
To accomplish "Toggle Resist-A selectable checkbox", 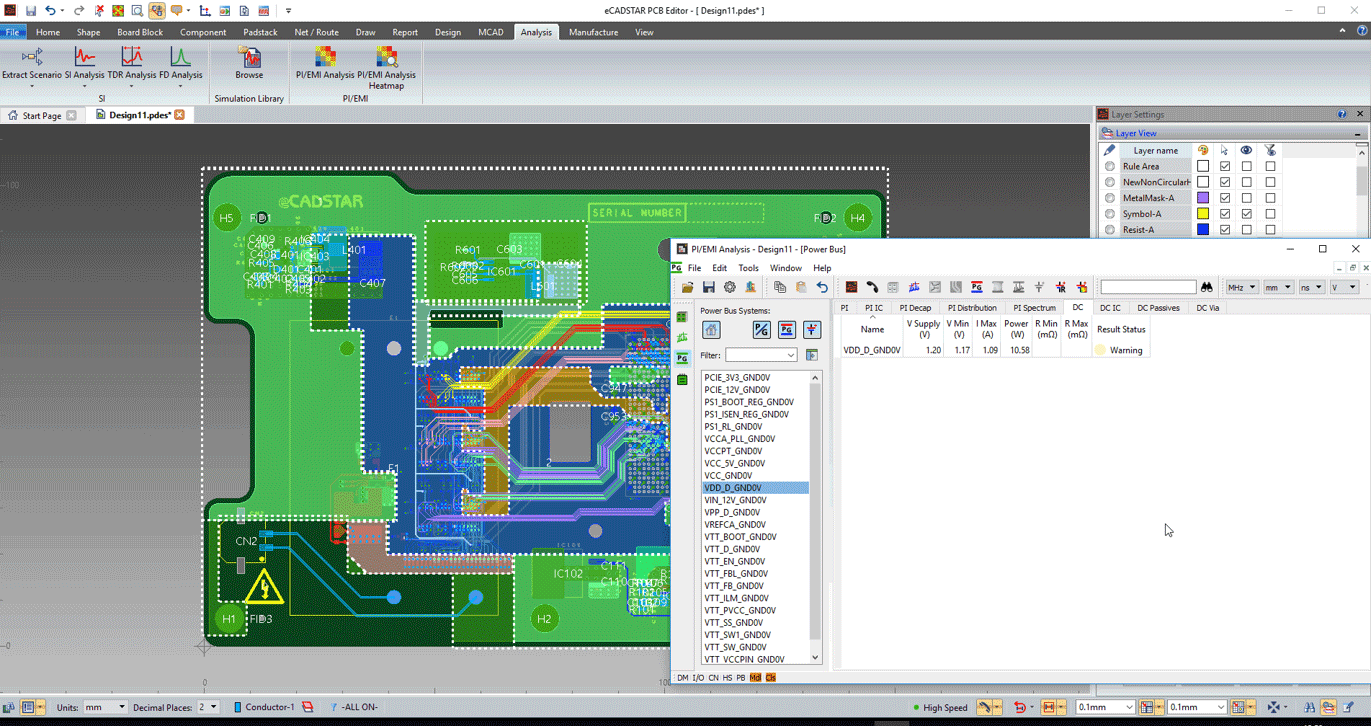I will [1225, 230].
